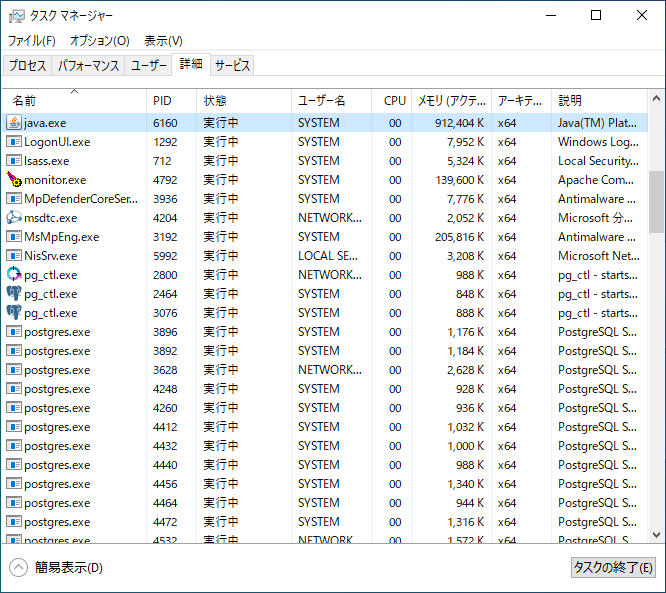Click the Java(TM) Plat... description cell

[x=597, y=123]
